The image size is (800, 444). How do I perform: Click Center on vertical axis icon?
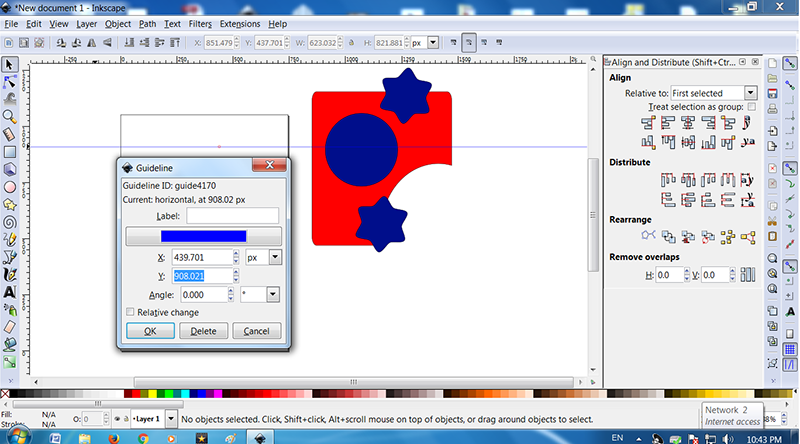[x=688, y=123]
